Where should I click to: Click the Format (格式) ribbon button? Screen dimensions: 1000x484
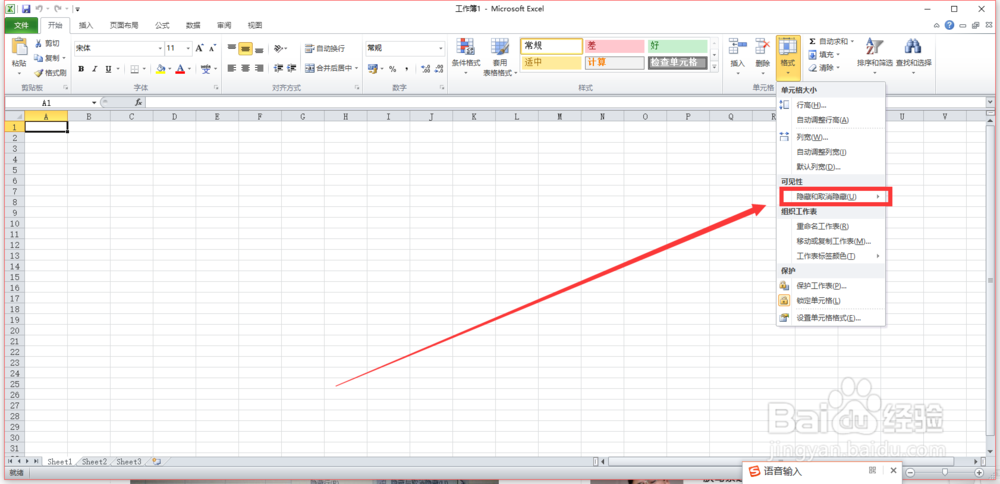coord(788,56)
